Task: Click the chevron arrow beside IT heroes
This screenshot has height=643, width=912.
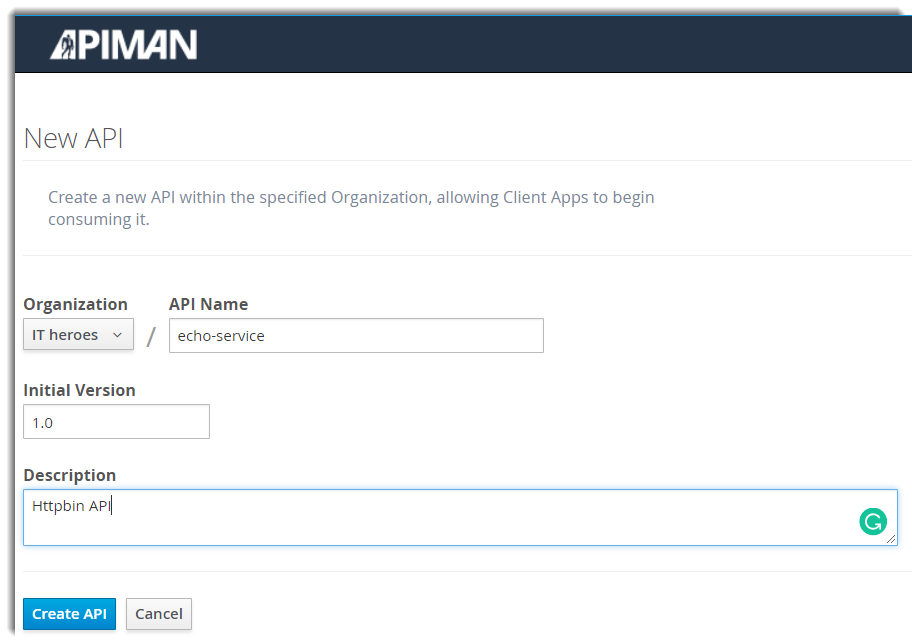Action: click(117, 335)
